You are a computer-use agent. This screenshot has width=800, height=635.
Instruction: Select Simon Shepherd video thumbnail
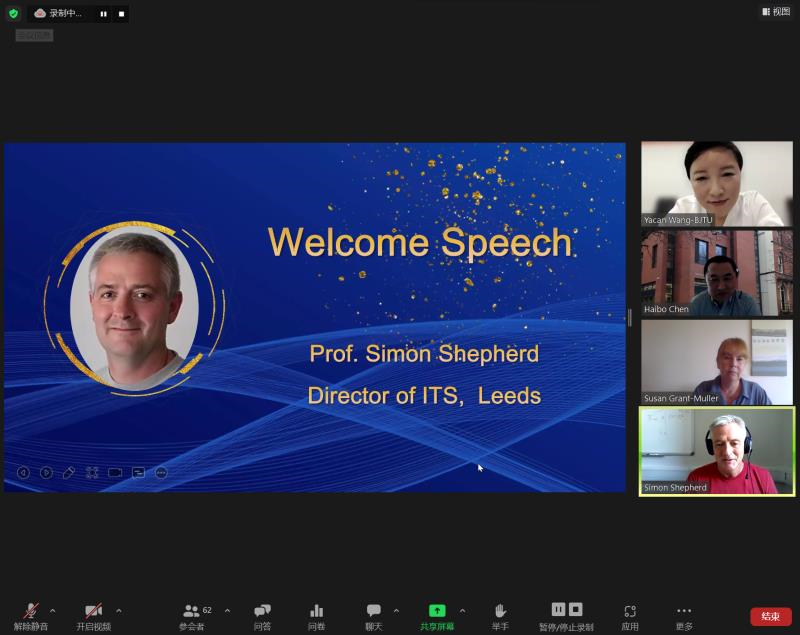click(716, 451)
